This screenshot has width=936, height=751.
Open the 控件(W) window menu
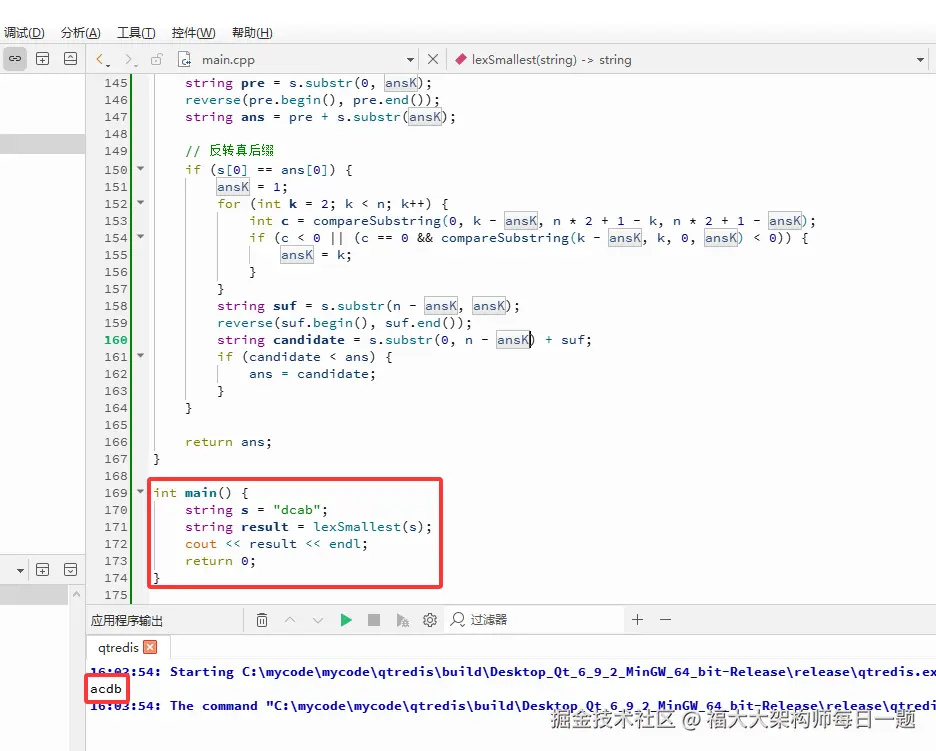(x=193, y=33)
